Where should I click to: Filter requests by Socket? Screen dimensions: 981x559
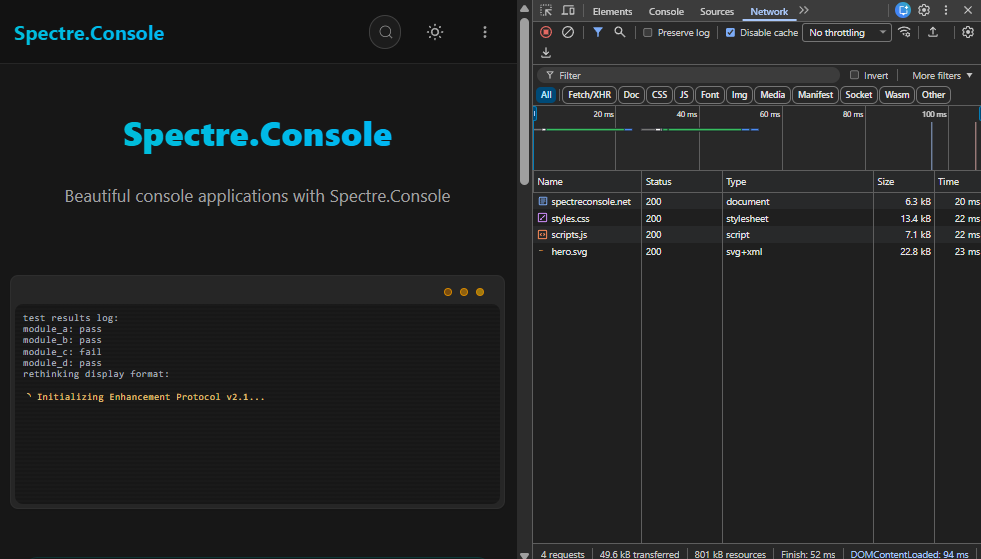coord(858,95)
